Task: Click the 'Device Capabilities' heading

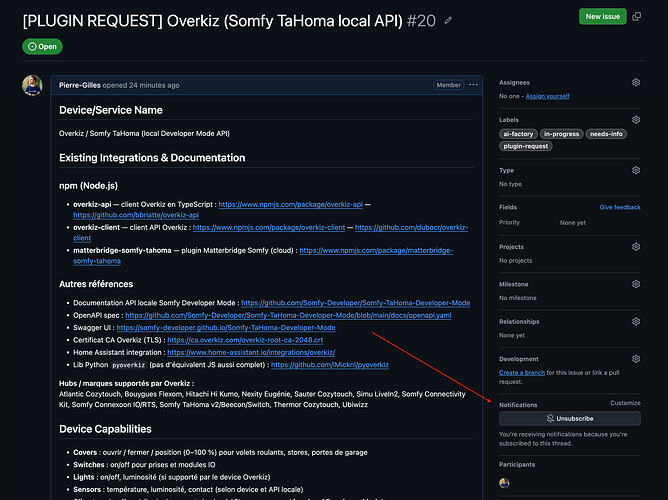Action: coord(105,429)
